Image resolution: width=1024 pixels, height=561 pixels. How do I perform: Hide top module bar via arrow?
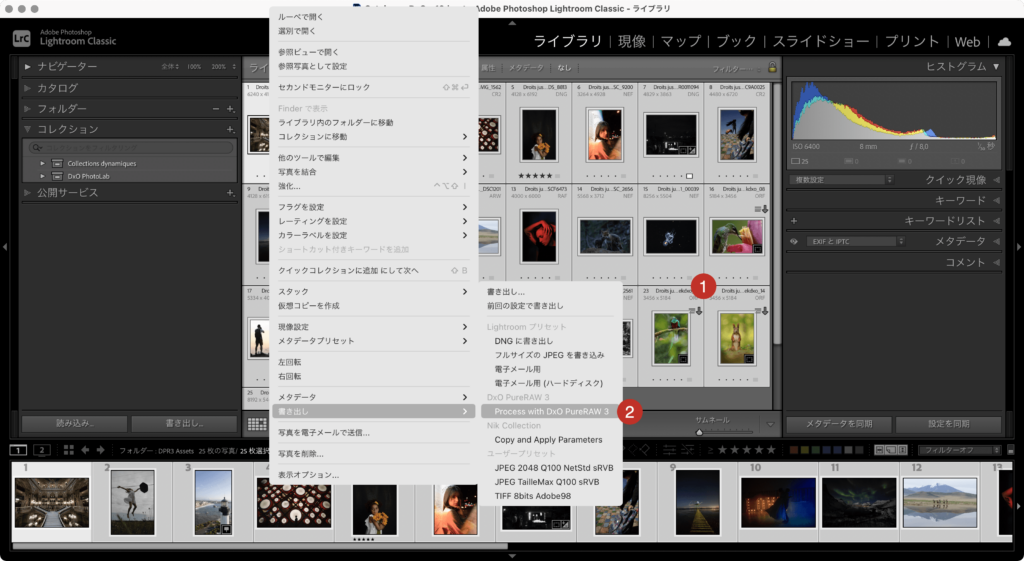click(512, 22)
